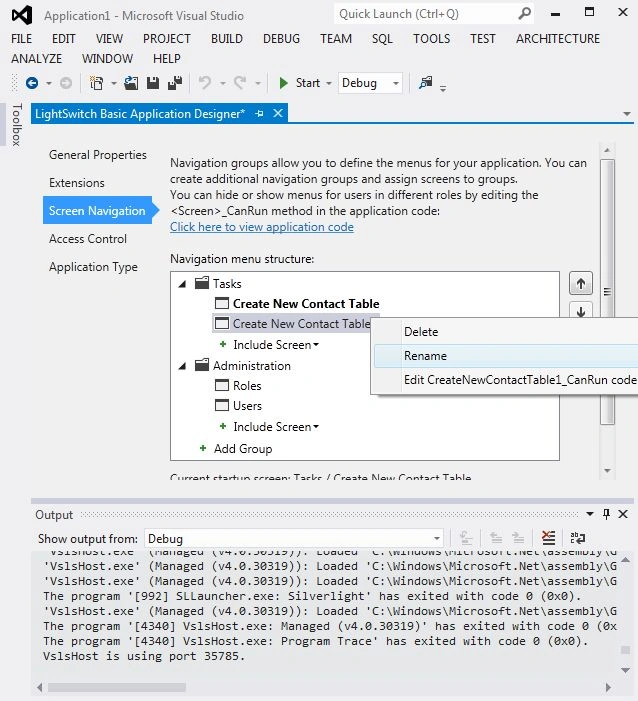Open the Debug configuration dropdown

click(x=370, y=83)
